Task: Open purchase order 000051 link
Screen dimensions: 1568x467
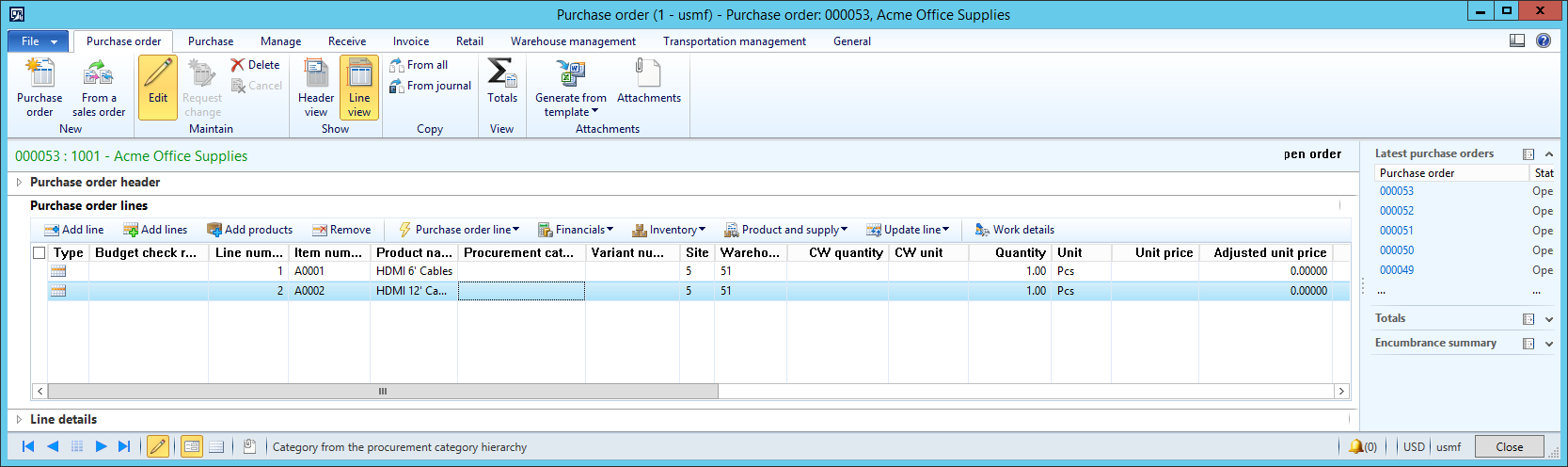Action: [1397, 231]
